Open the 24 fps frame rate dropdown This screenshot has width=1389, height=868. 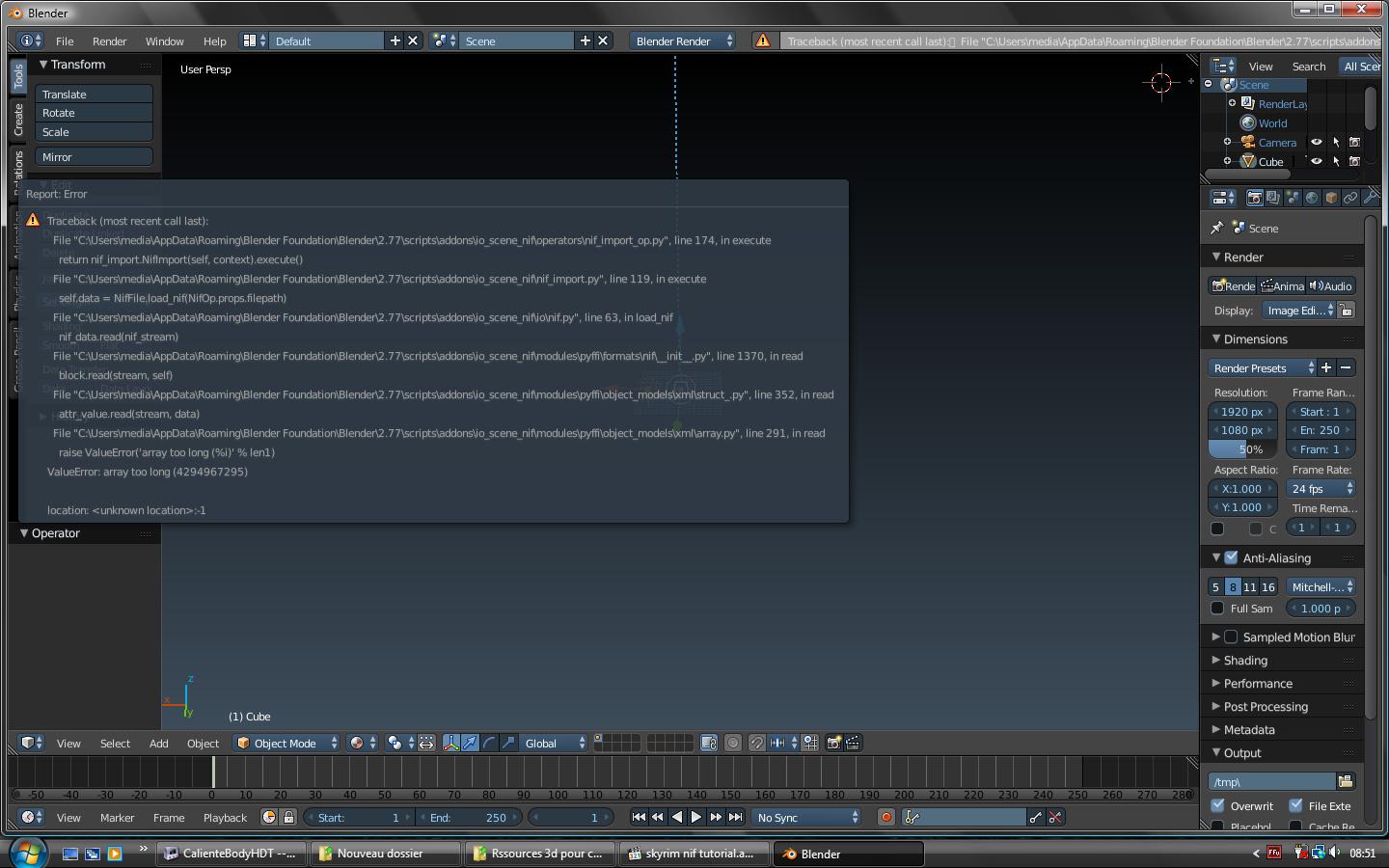pyautogui.click(x=1321, y=488)
